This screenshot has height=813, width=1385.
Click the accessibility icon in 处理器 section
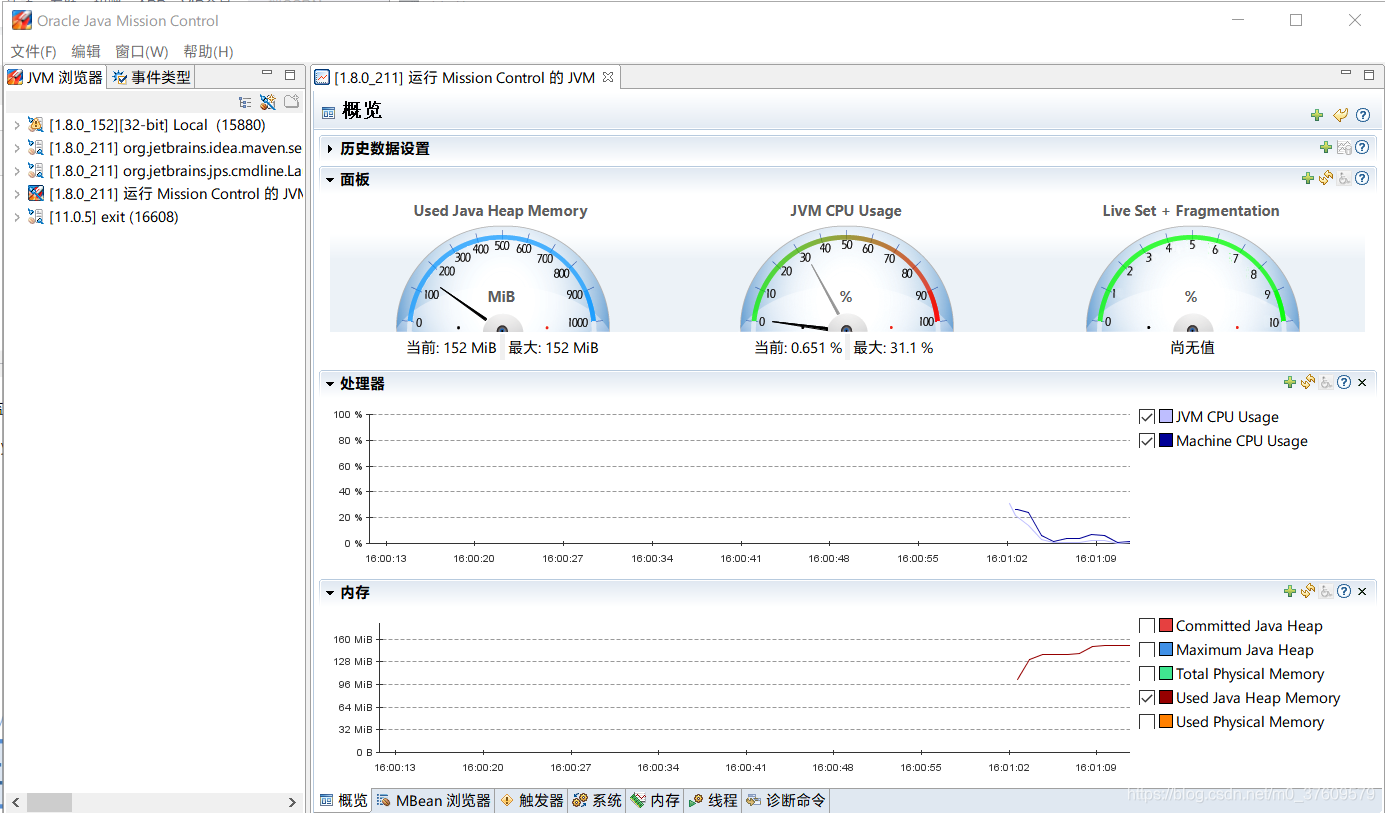click(1326, 382)
